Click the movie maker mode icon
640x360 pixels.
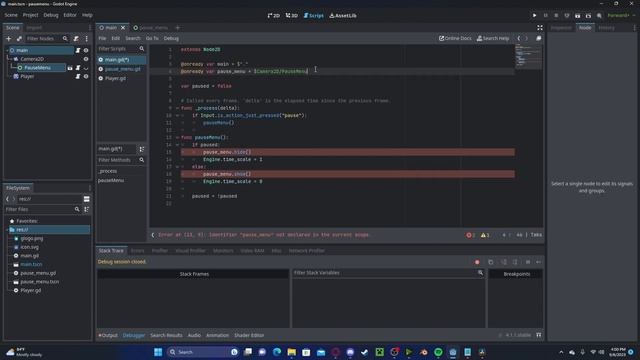coord(599,16)
